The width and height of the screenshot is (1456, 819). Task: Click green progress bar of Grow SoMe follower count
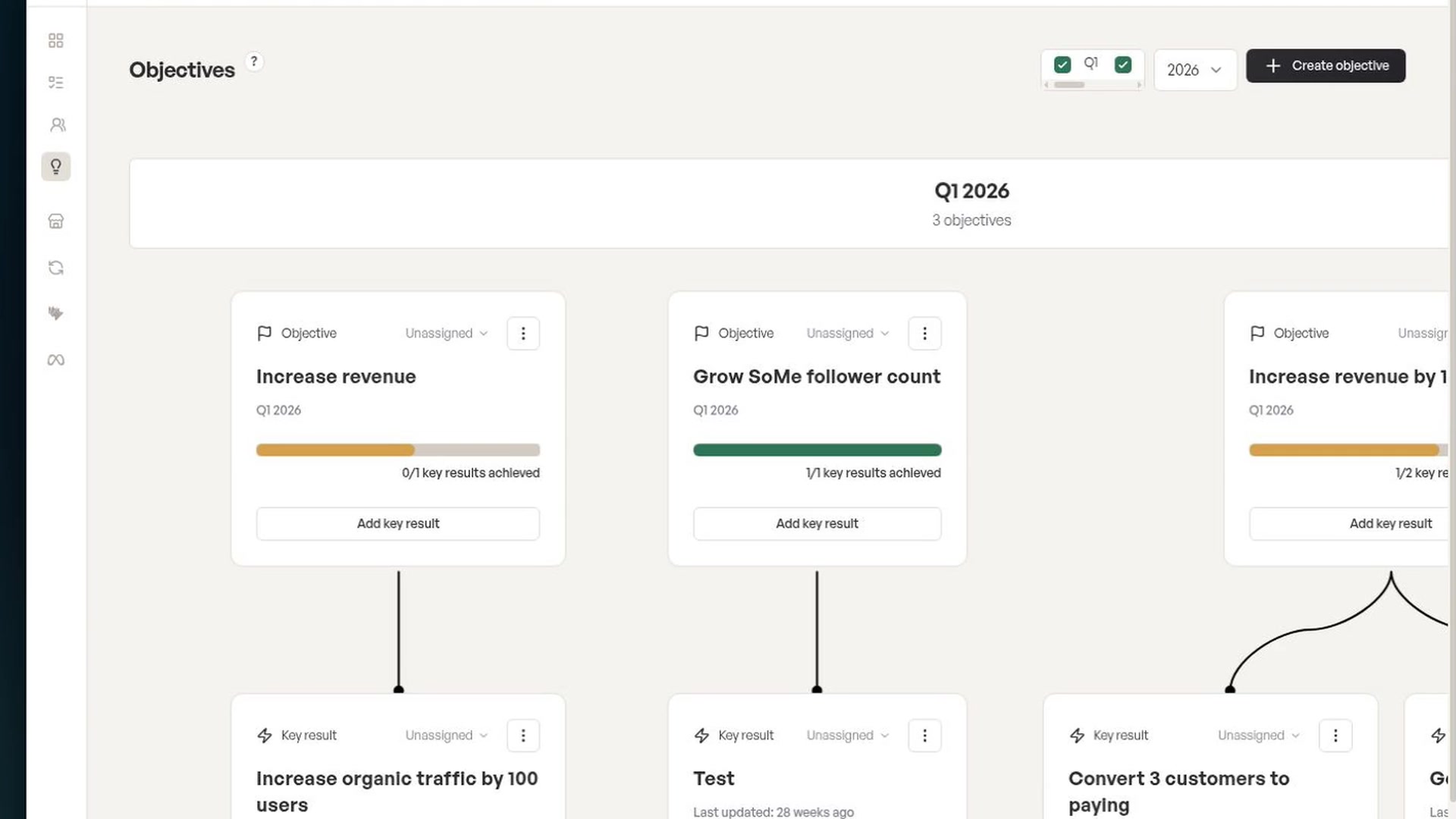pos(817,450)
